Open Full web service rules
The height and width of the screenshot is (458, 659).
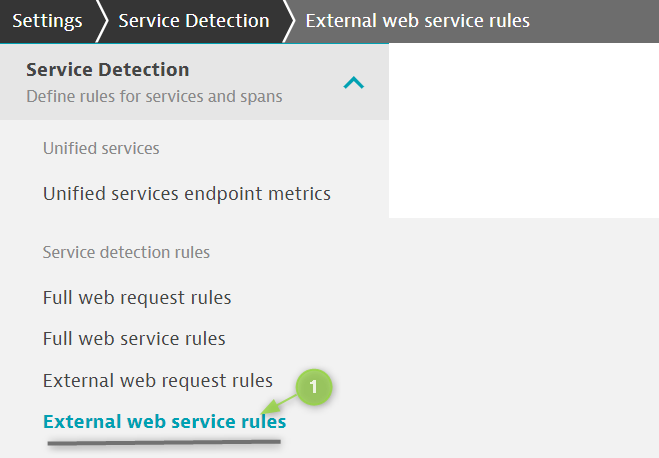click(134, 338)
